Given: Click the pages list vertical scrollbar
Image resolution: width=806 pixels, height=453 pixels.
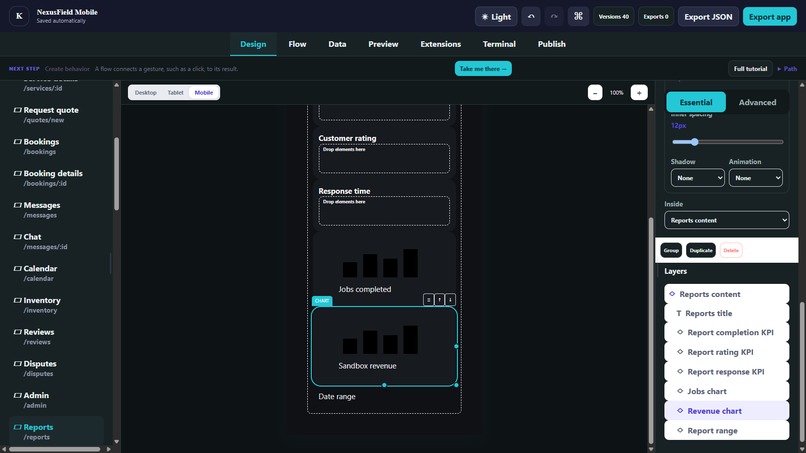Looking at the screenshot, I should click(x=116, y=174).
